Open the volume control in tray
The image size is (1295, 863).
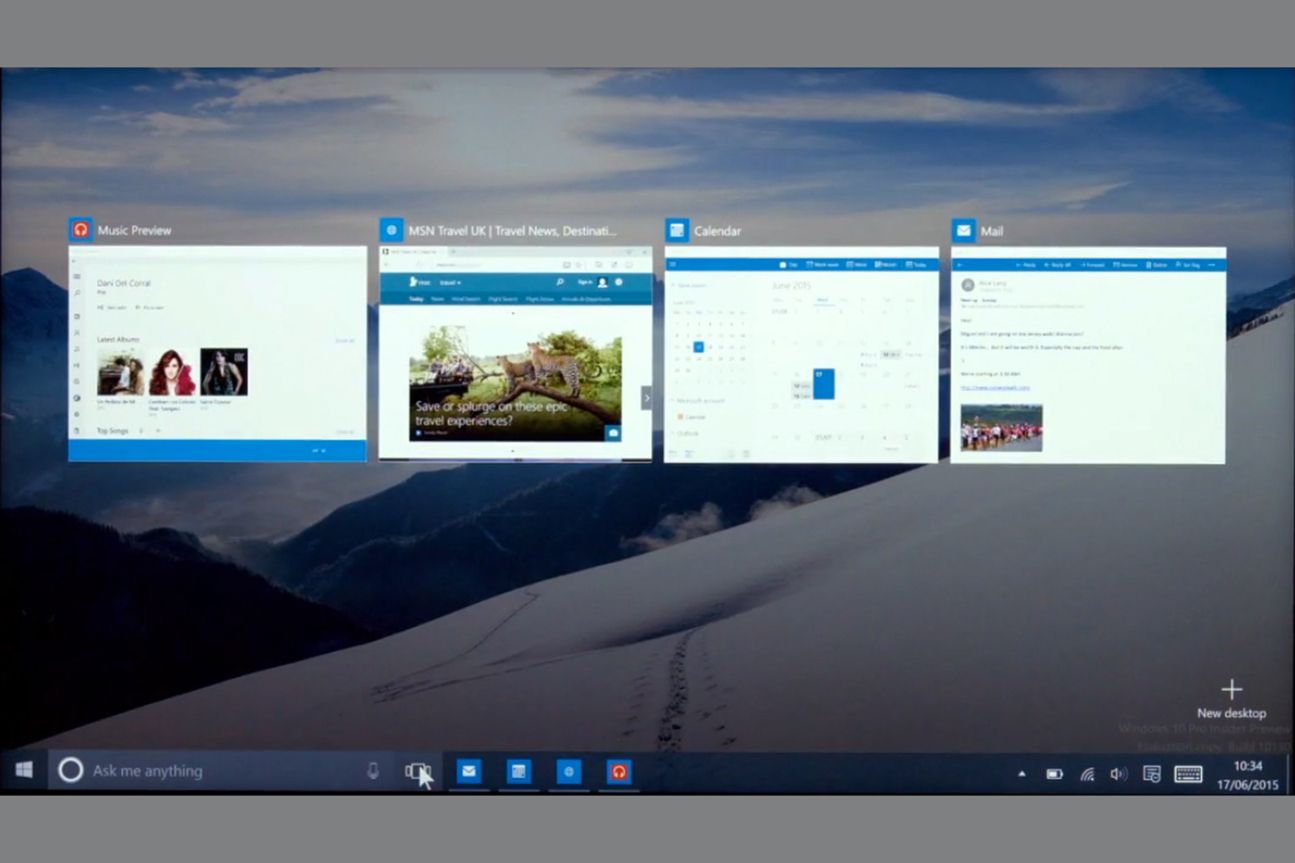pyautogui.click(x=1118, y=774)
